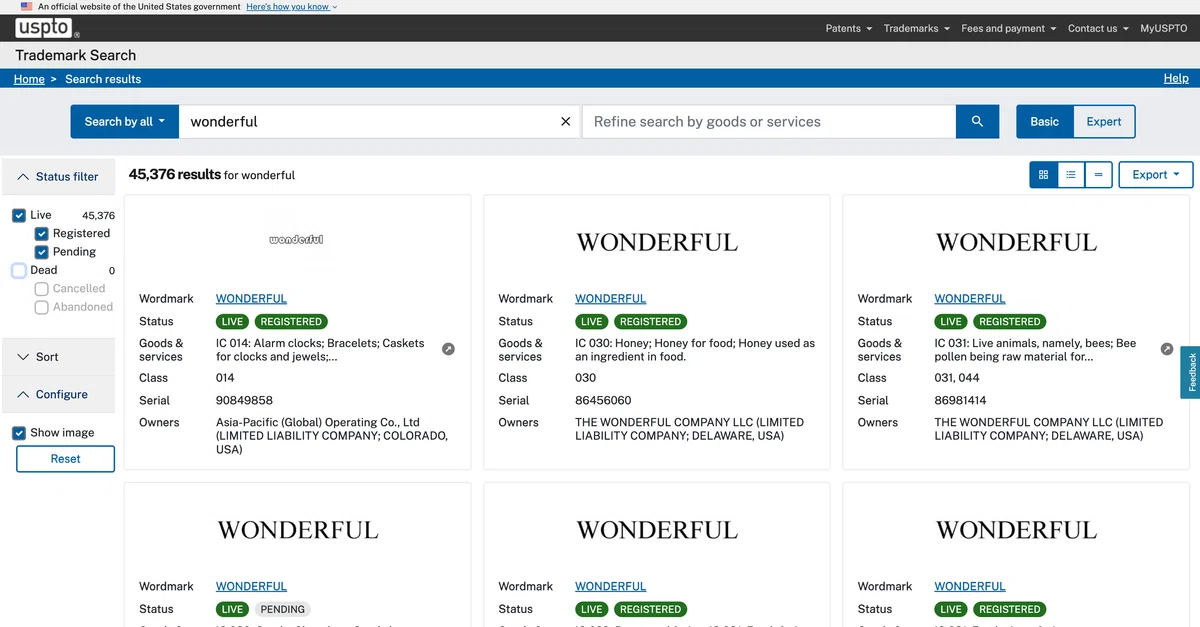Screen dimensions: 1200x627
Task: Open WONDERFUL wordmark link in pending result
Action: pyautogui.click(x=251, y=586)
